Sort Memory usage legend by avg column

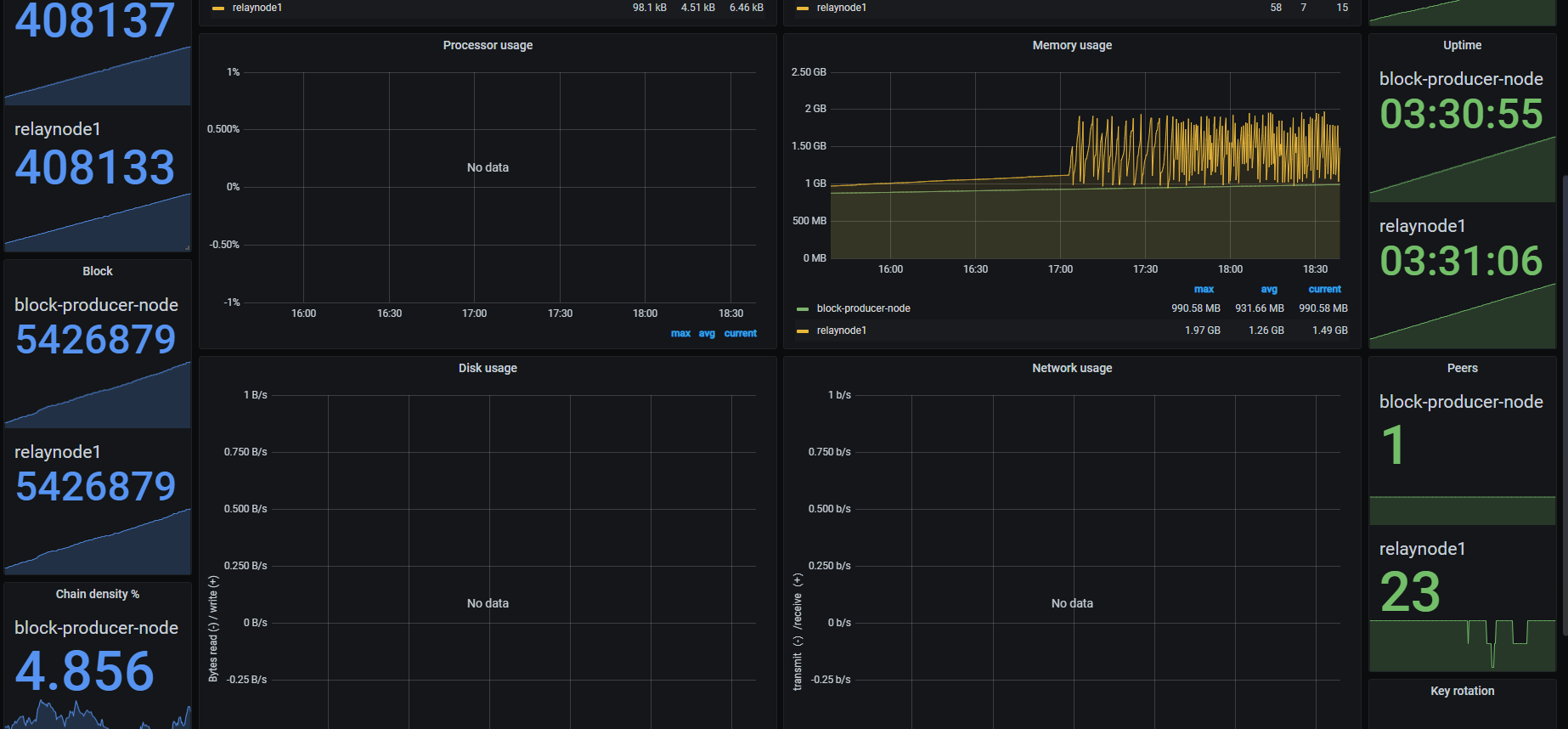click(x=1269, y=289)
